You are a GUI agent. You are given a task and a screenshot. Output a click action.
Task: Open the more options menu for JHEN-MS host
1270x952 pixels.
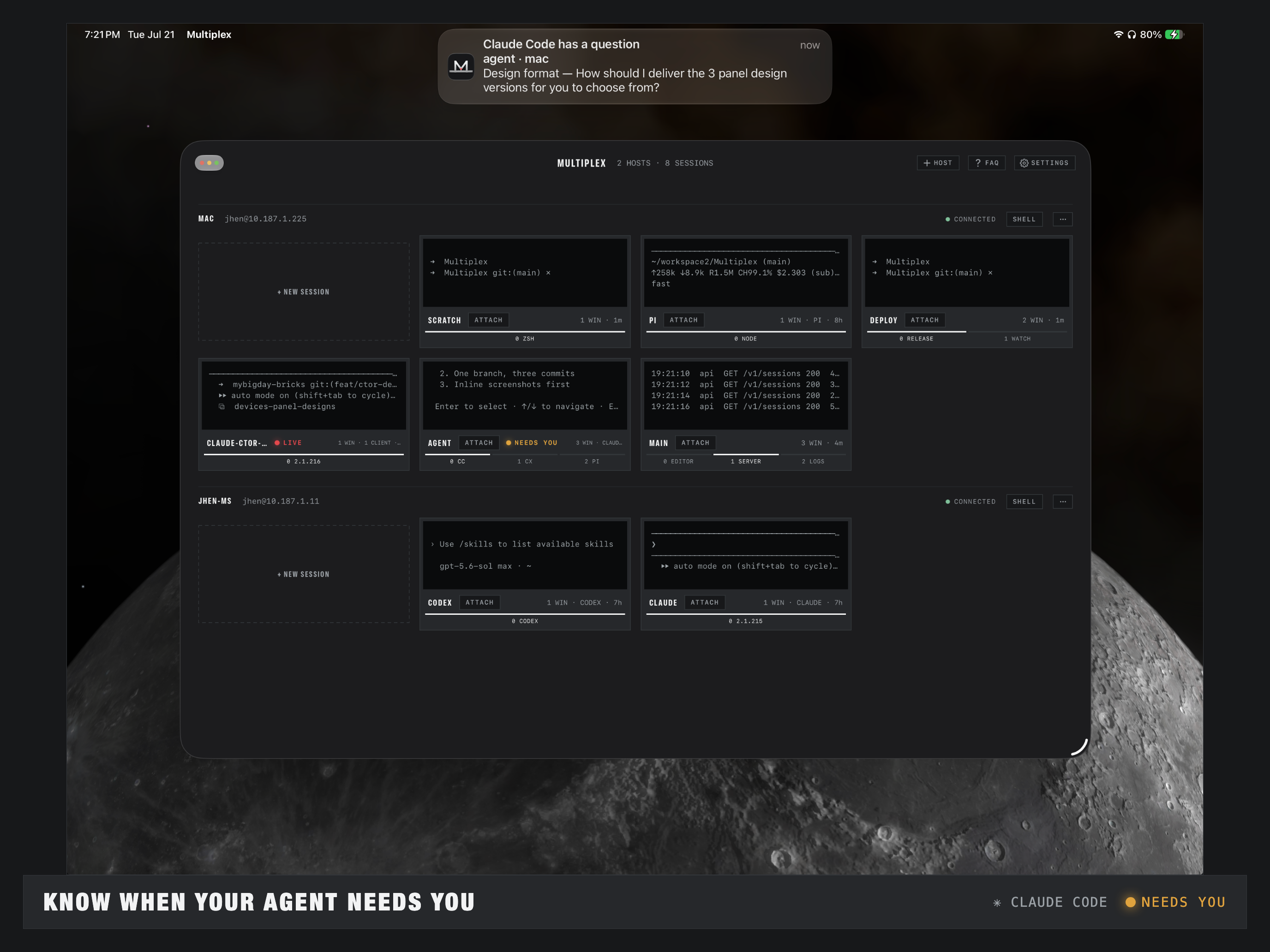pyautogui.click(x=1063, y=501)
